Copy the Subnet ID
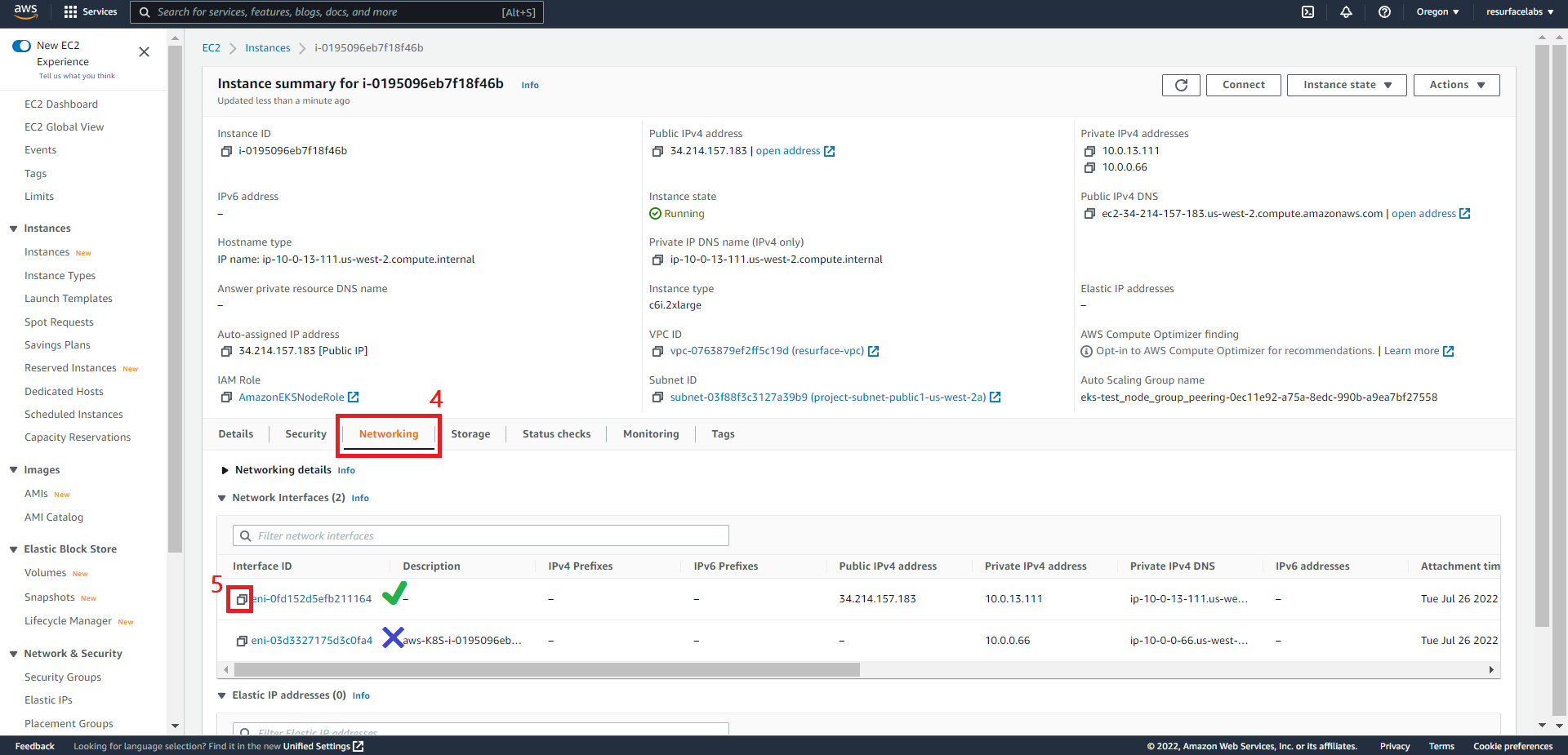 click(657, 397)
